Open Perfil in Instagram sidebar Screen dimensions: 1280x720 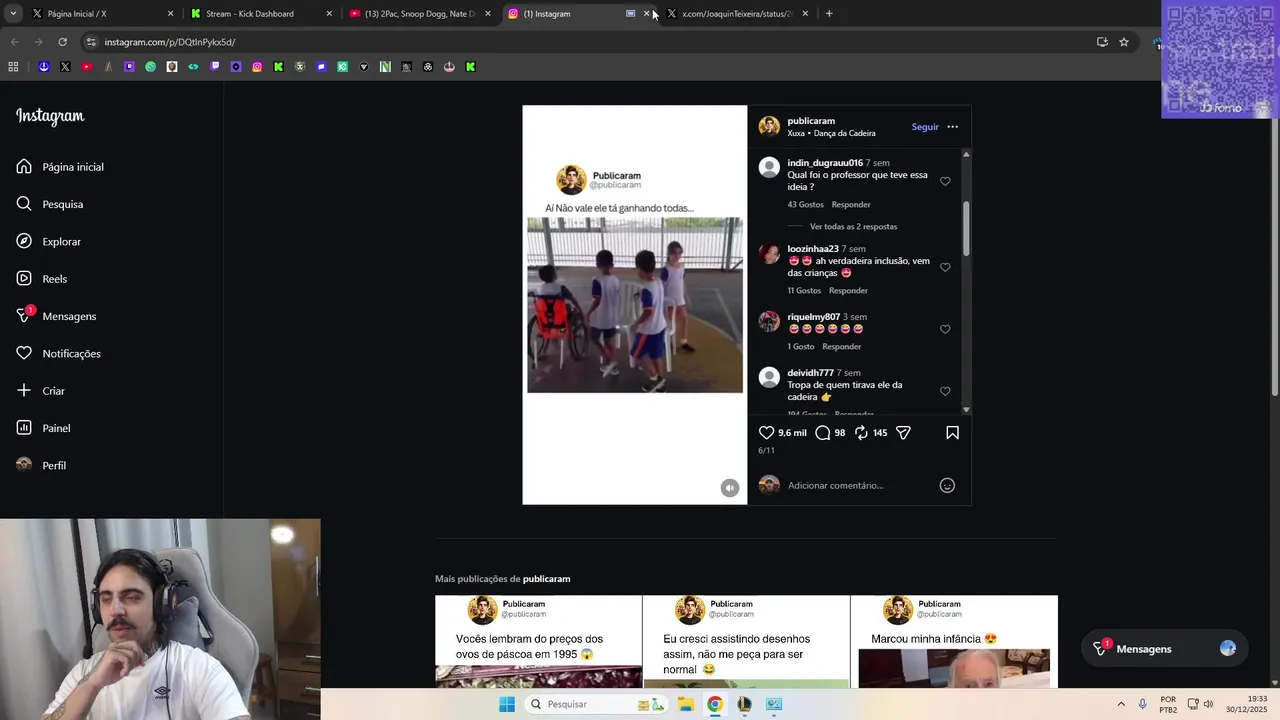[41, 465]
